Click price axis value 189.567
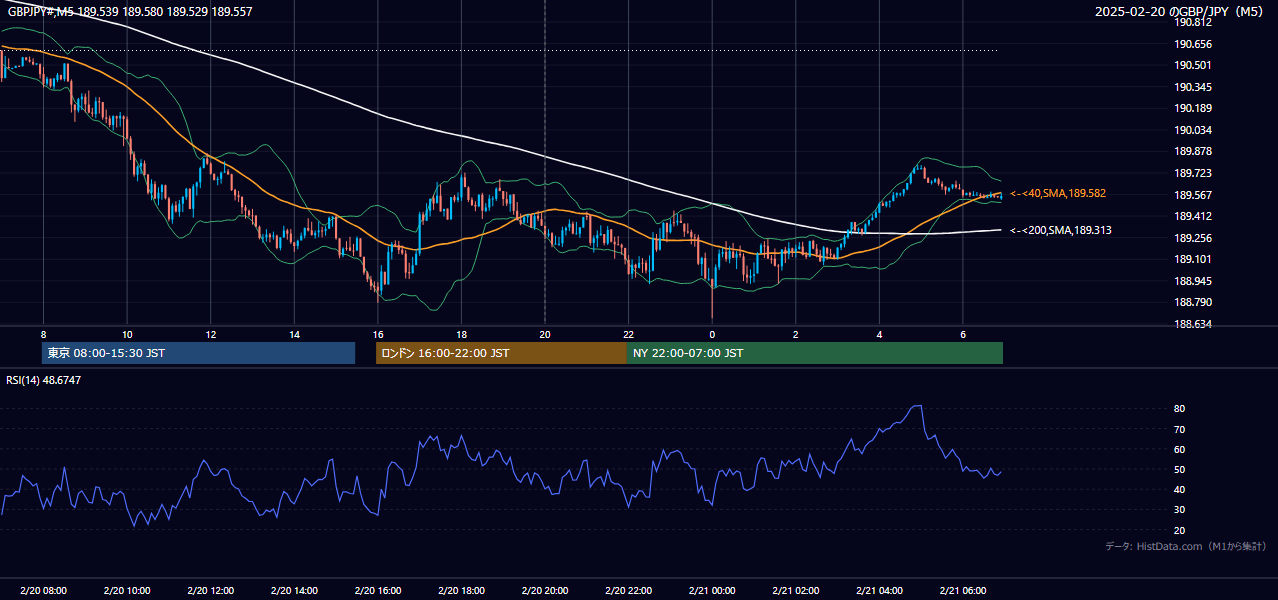Viewport: 1278px width, 600px height. pos(1193,195)
